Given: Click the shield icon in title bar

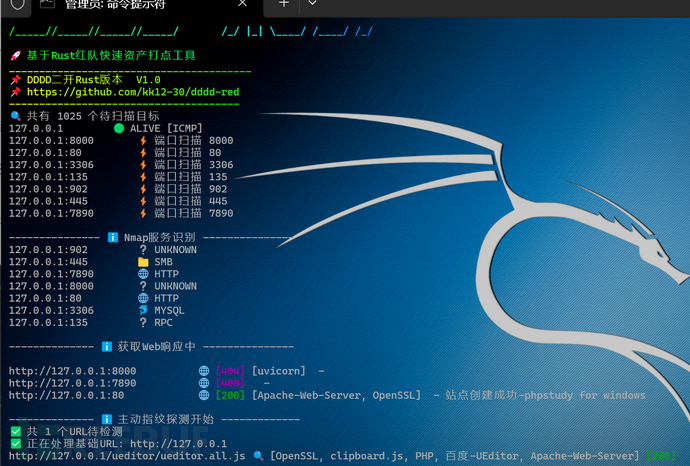Looking at the screenshot, I should click(18, 4).
